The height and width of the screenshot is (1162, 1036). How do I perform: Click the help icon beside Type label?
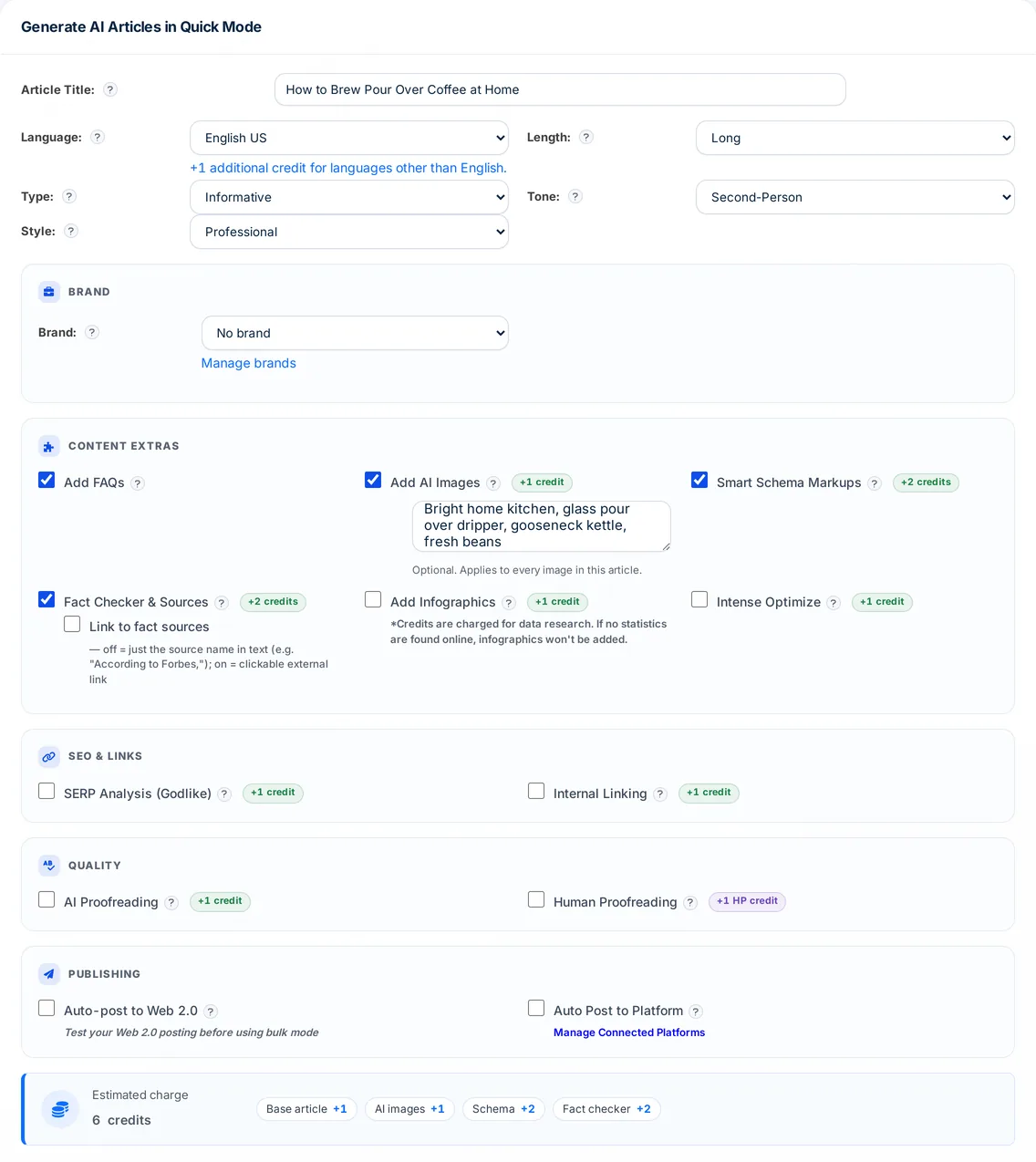point(69,196)
